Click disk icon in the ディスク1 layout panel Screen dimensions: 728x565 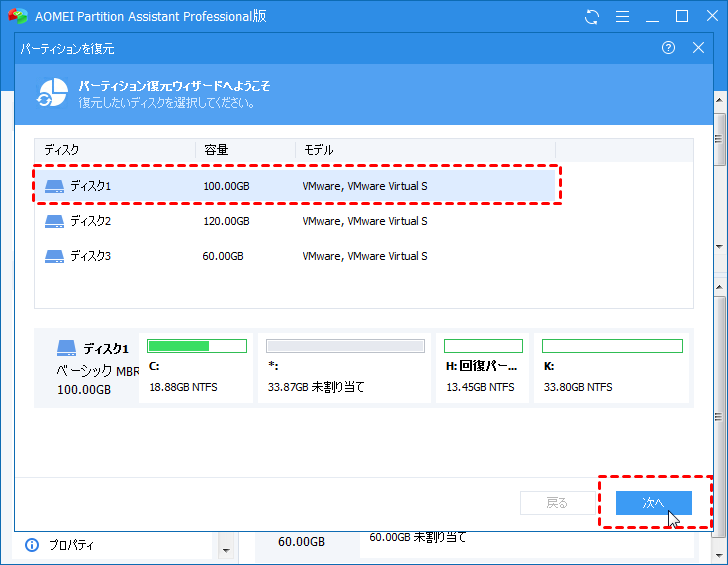point(66,348)
